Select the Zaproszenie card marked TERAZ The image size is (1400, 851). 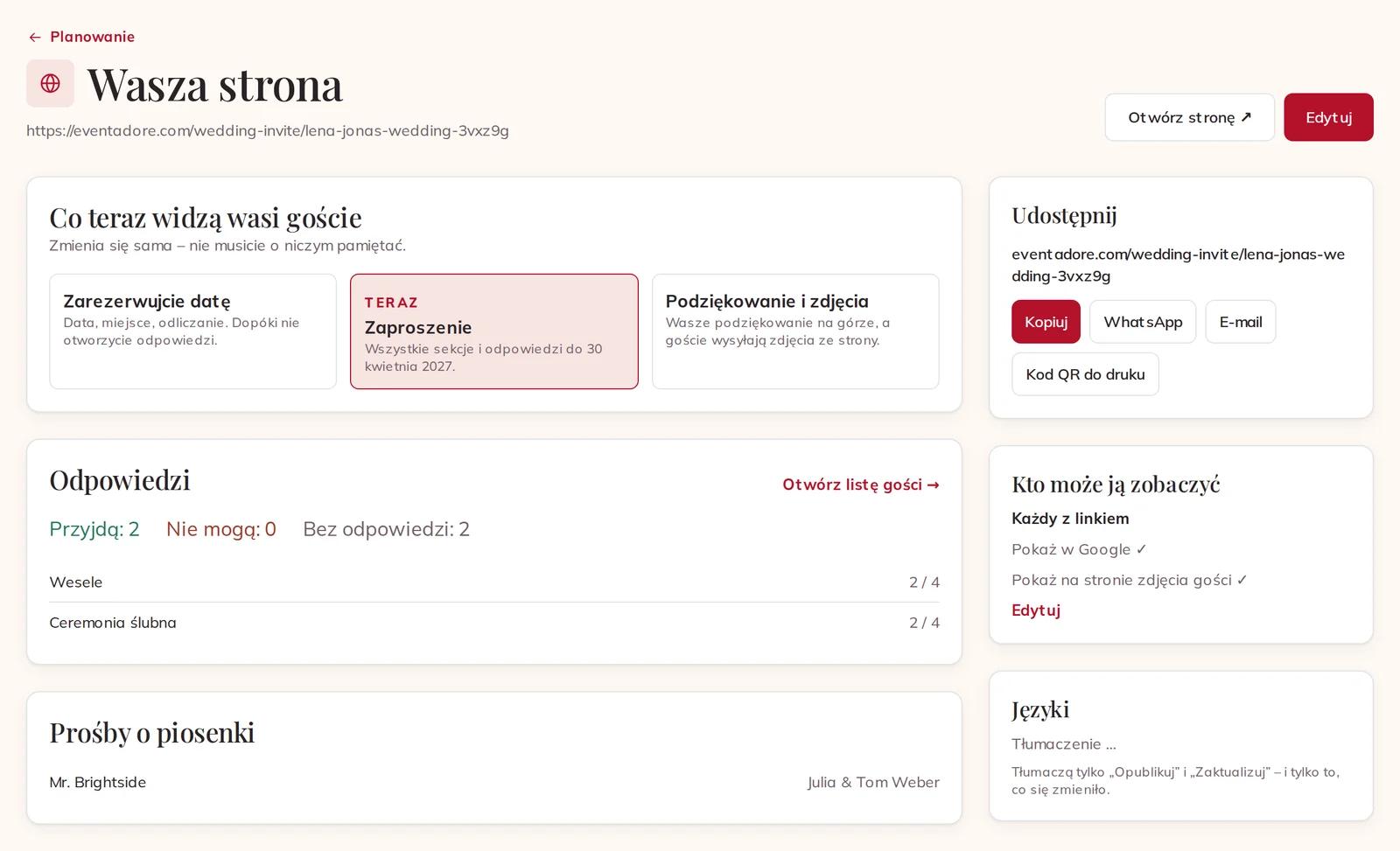pyautogui.click(x=493, y=331)
